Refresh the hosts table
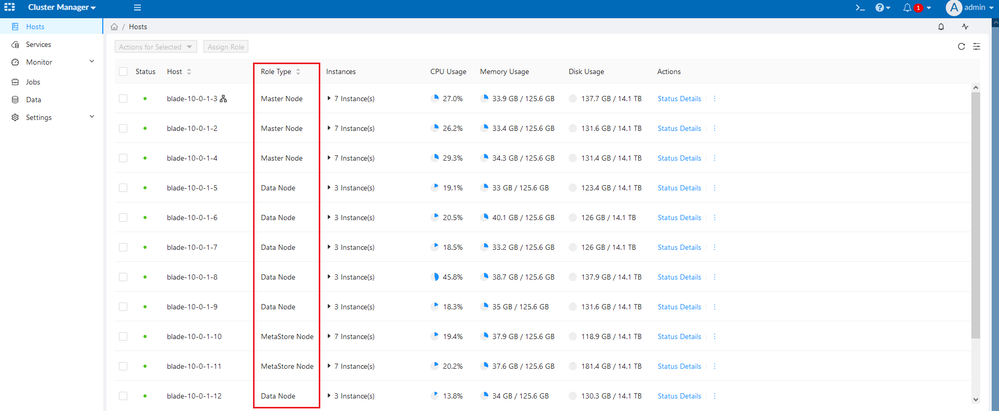 click(x=961, y=47)
